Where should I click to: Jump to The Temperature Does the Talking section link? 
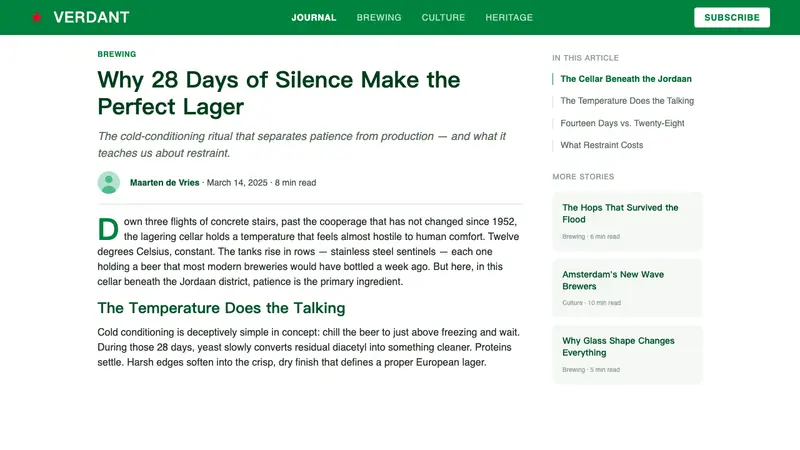tap(627, 101)
